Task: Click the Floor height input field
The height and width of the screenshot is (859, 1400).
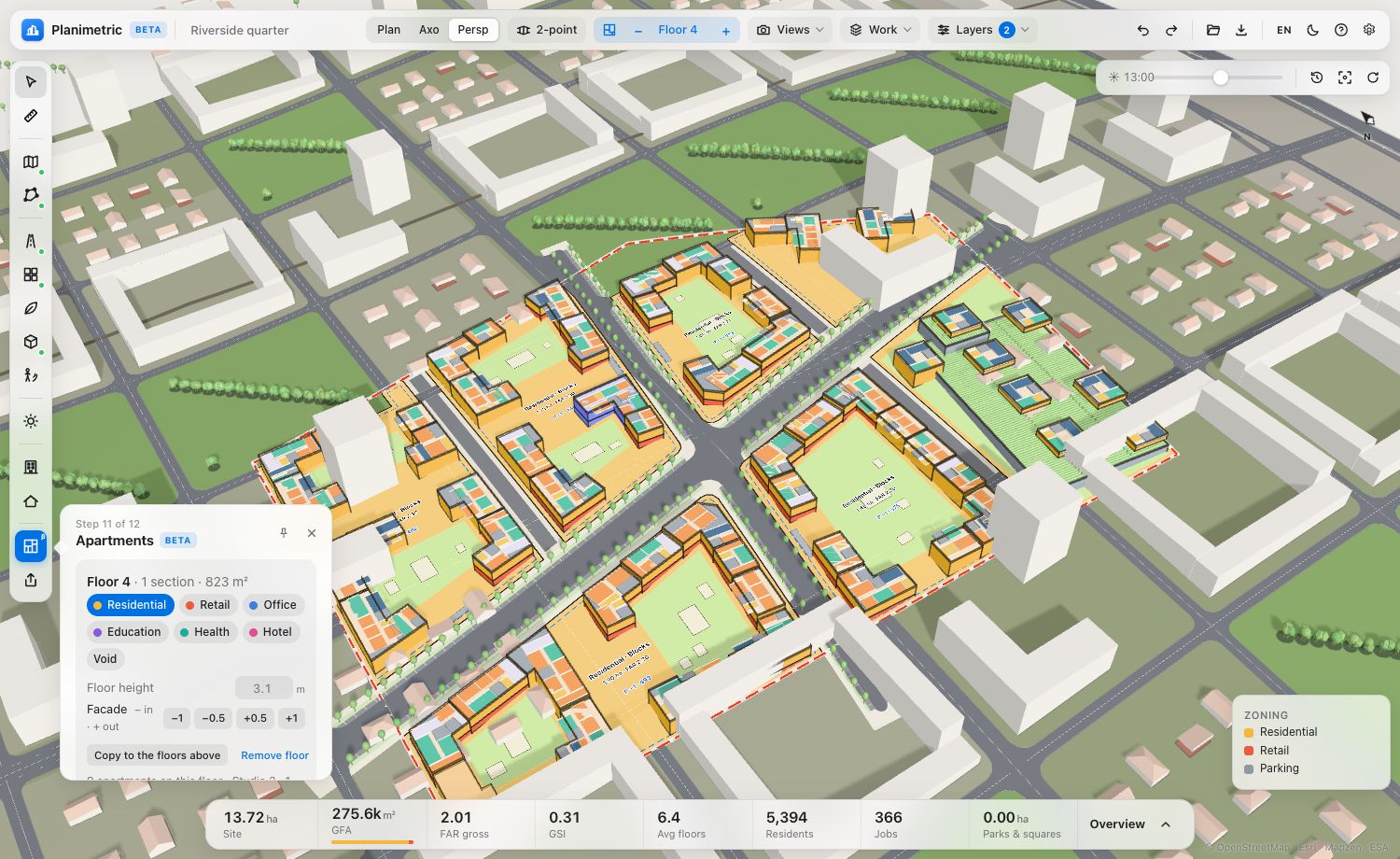Action: (x=264, y=688)
